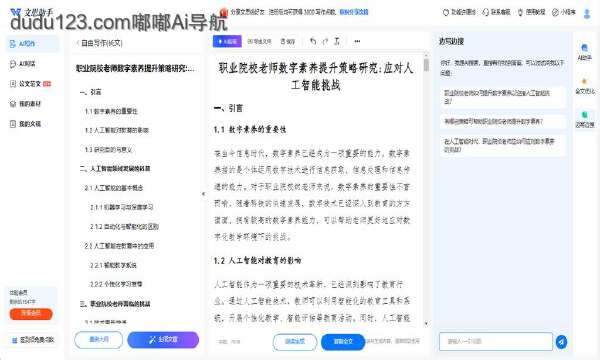
Task: Focus the assistant chat input field
Action: (496, 341)
